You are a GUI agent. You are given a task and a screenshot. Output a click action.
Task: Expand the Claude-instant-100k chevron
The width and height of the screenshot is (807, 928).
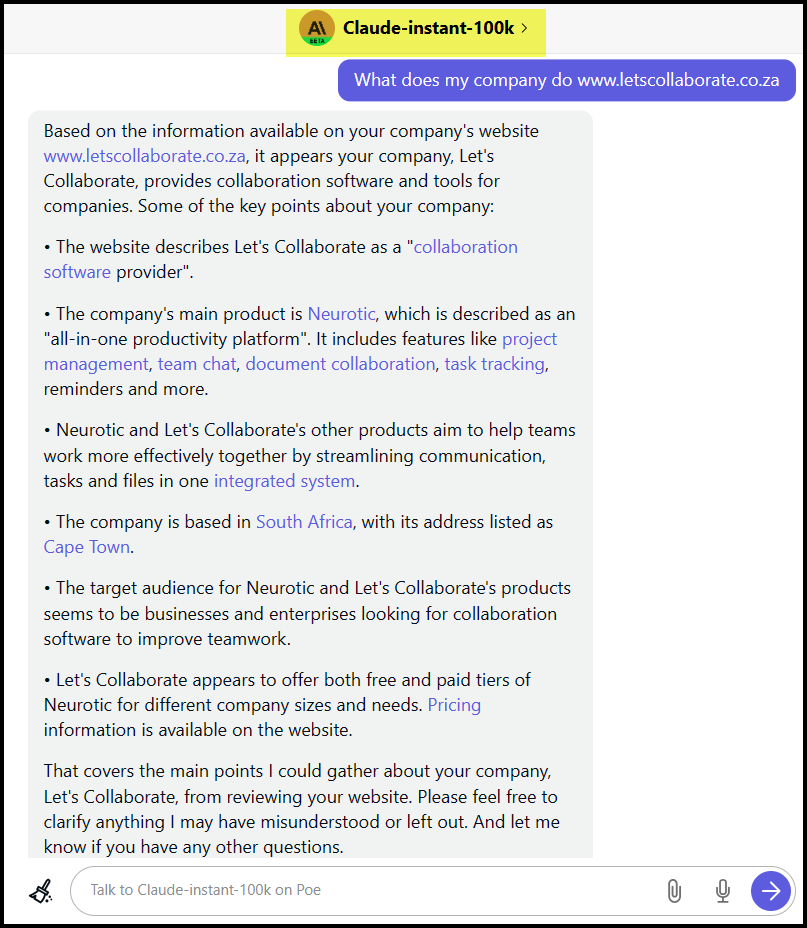click(x=524, y=28)
